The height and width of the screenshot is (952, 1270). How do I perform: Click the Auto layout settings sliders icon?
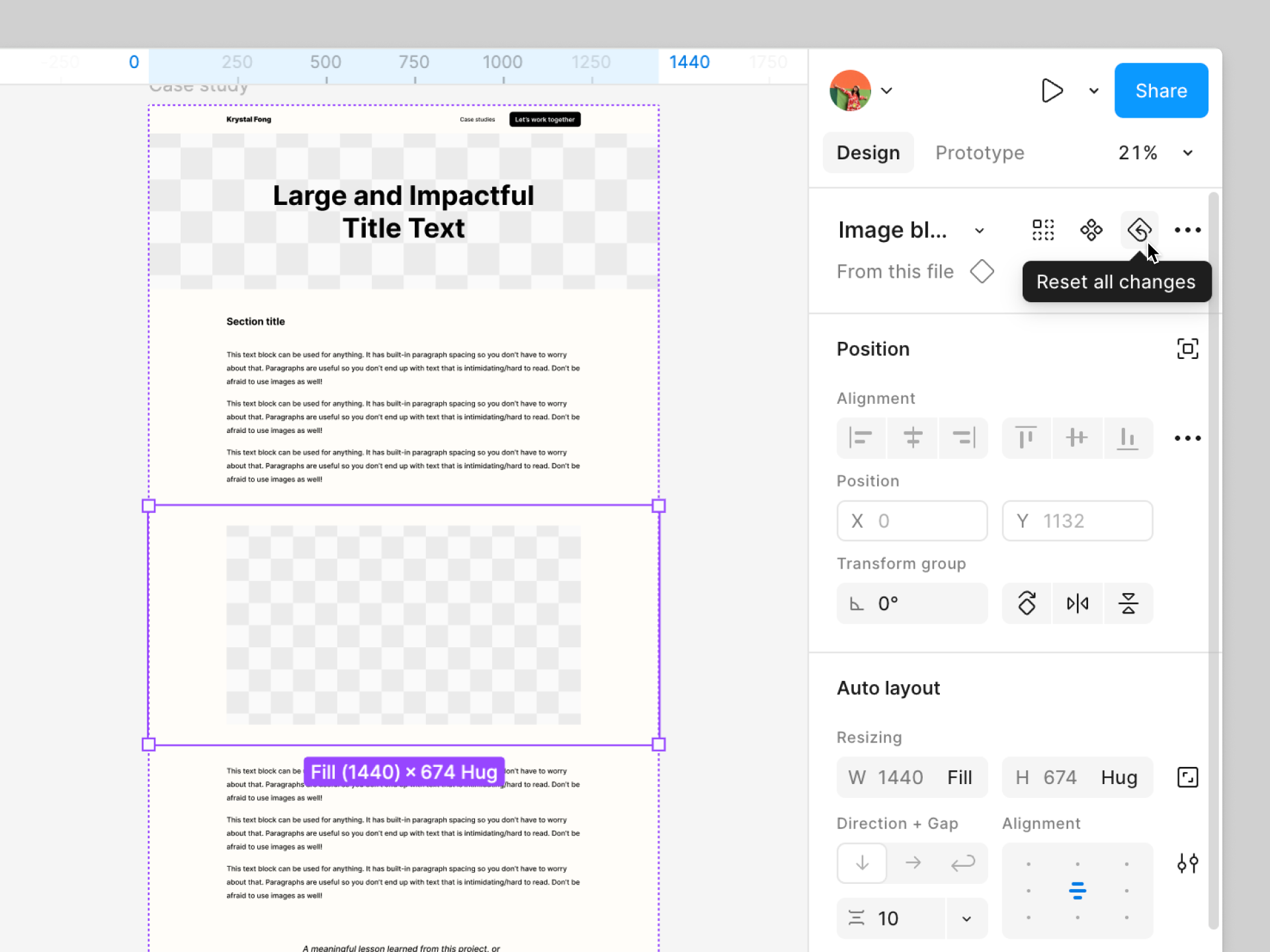coord(1187,863)
